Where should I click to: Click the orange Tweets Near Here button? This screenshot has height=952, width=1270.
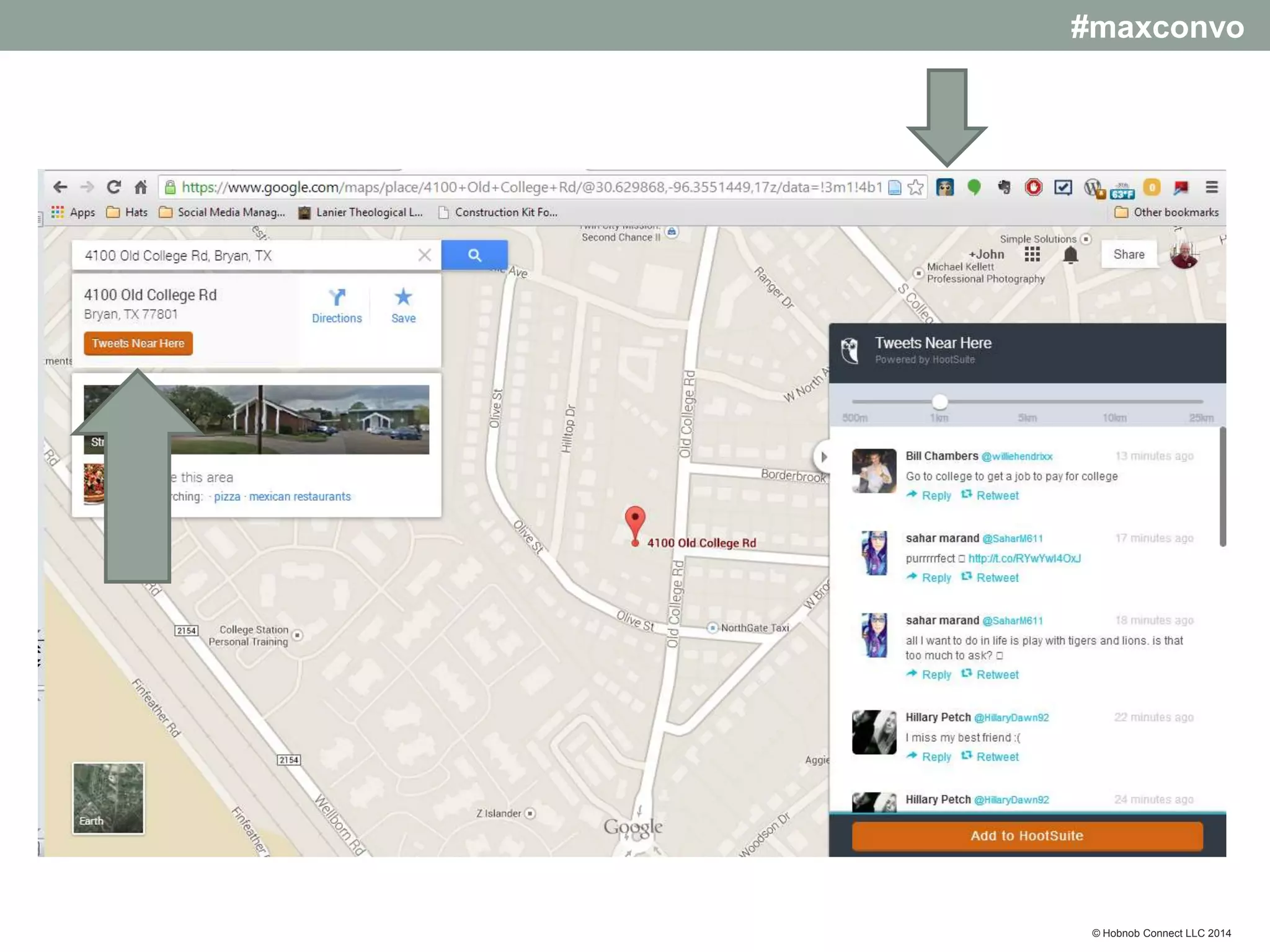[138, 343]
